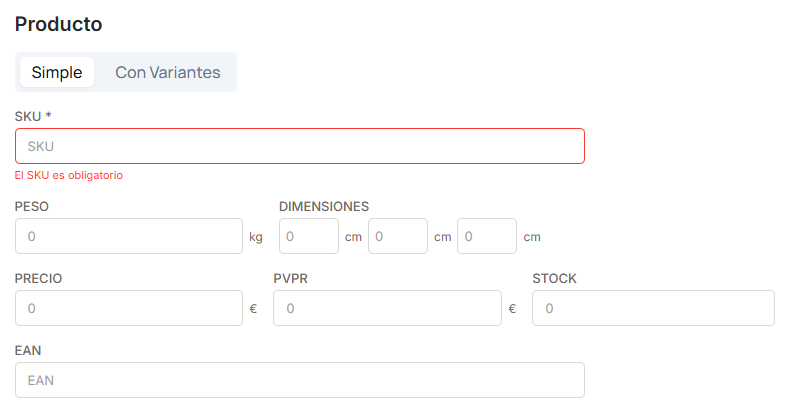The width and height of the screenshot is (788, 414).
Task: Click the SKU * field label
Action: tap(33, 117)
